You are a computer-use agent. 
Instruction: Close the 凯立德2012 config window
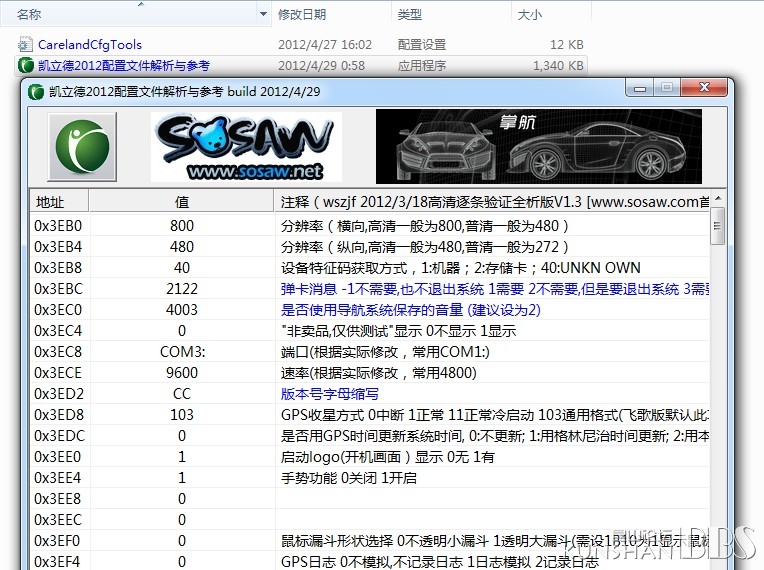[x=702, y=89]
